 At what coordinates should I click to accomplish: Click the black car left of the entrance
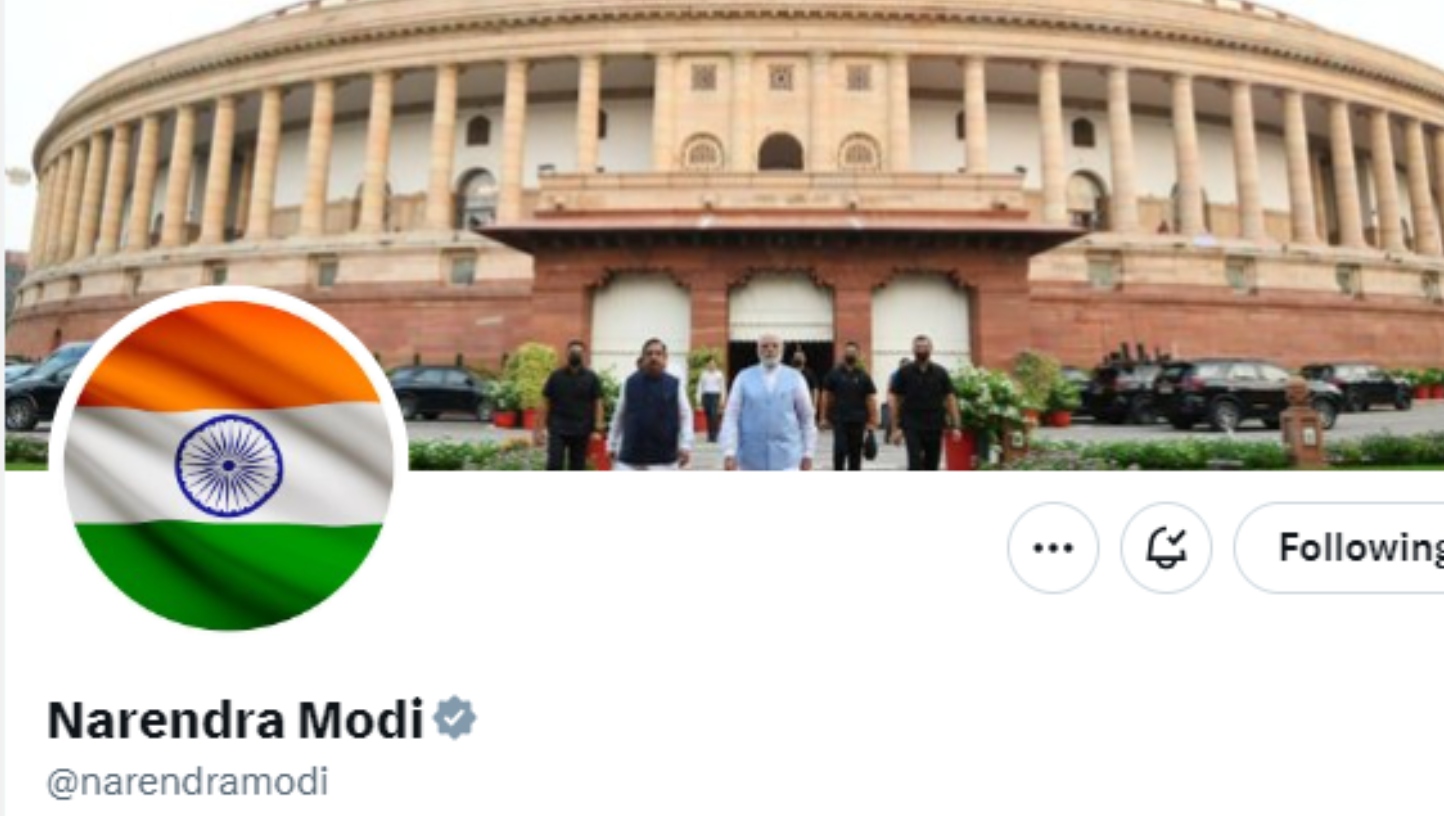440,391
